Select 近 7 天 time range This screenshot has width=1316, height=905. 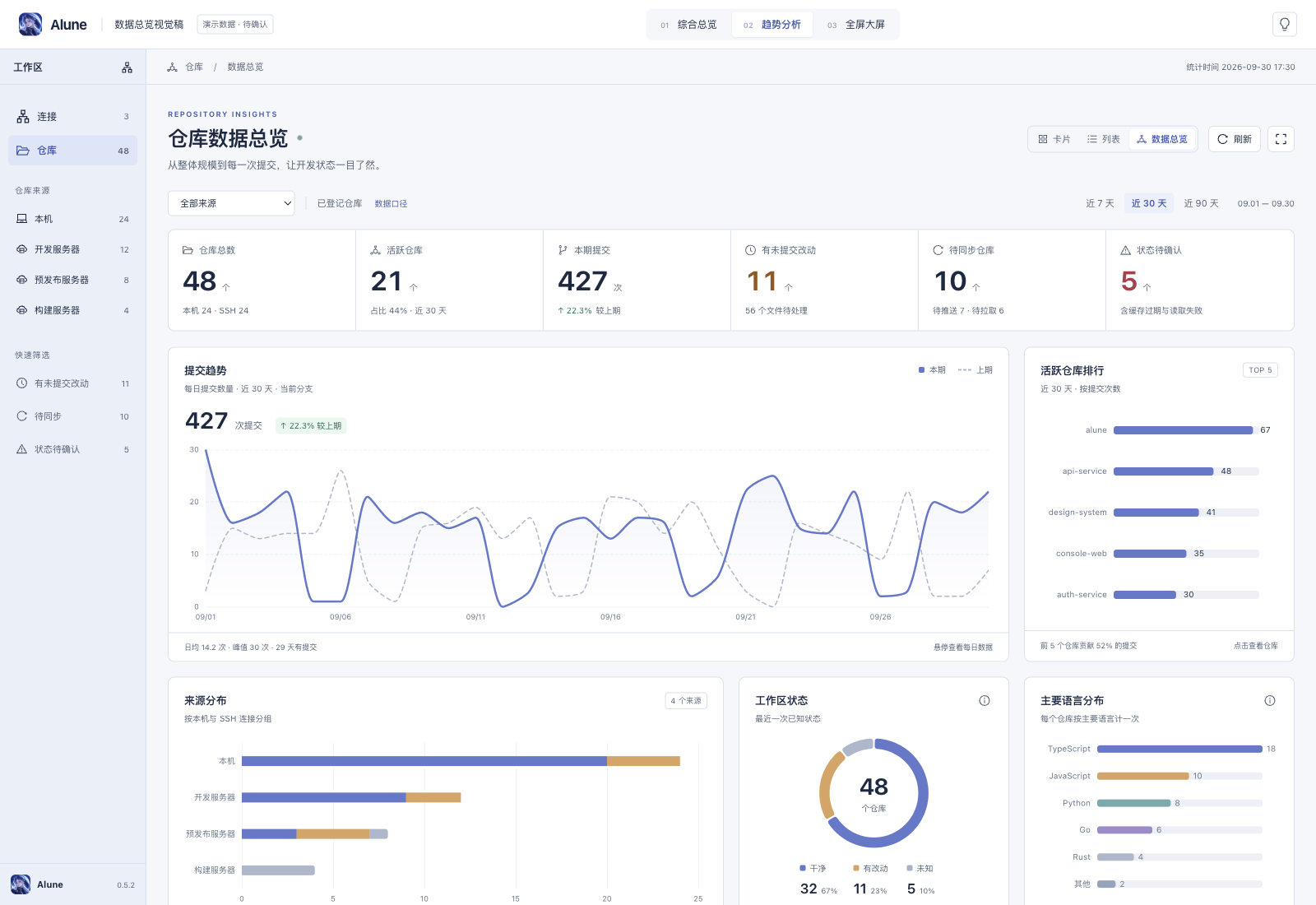[1100, 203]
